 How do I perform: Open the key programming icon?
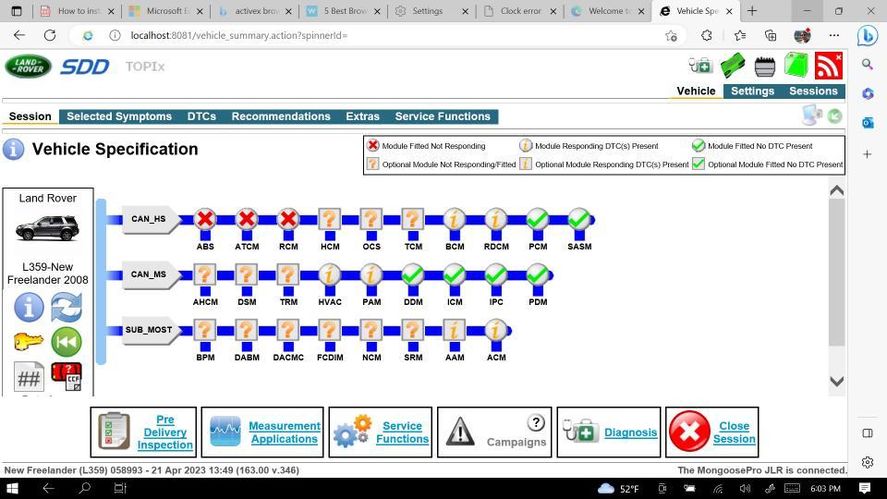[x=28, y=342]
